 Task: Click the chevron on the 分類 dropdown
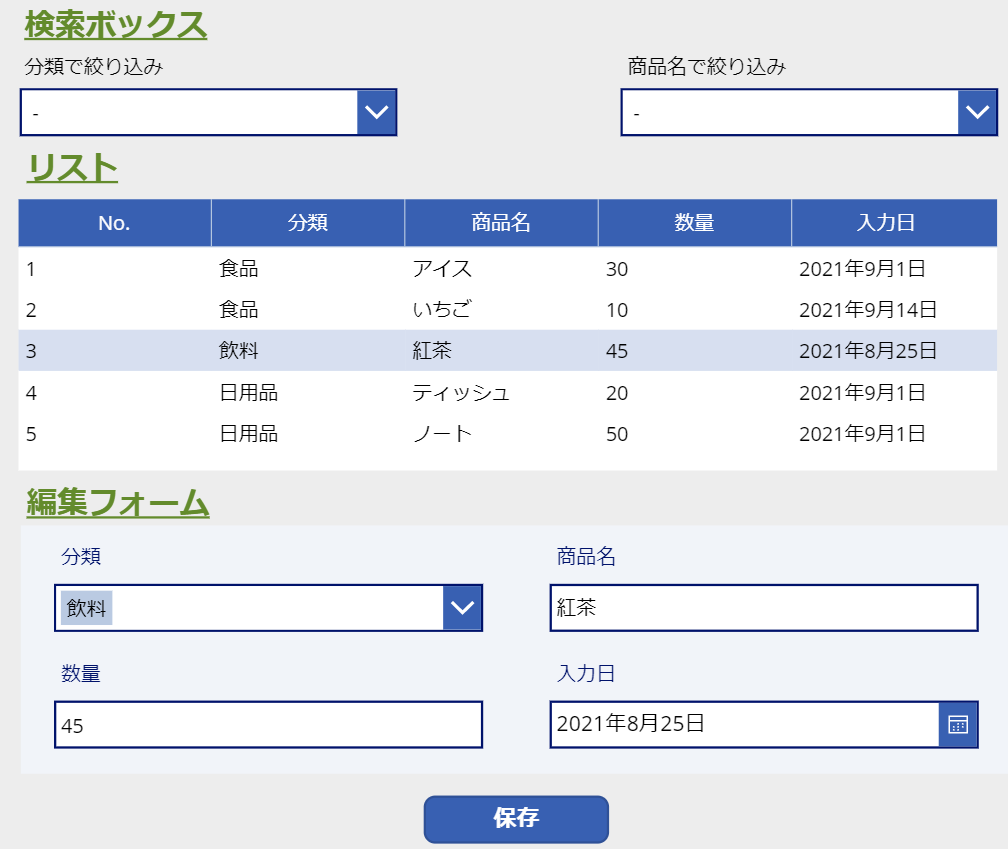tap(462, 607)
